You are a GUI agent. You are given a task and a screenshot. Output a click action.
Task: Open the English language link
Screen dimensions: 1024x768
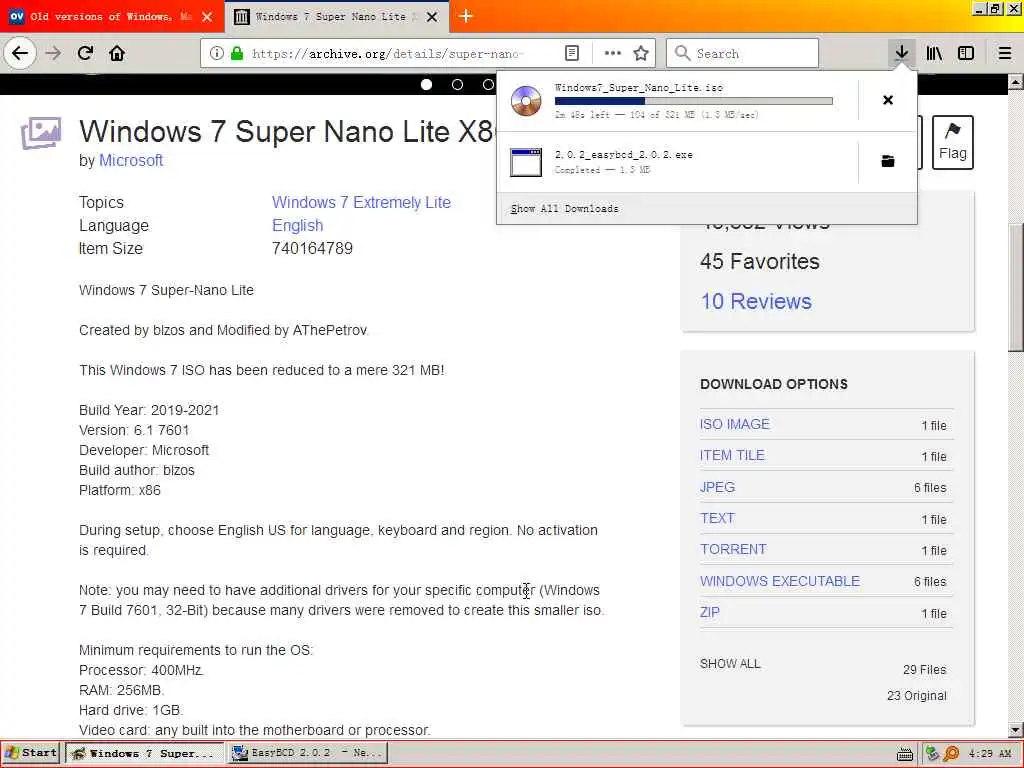click(297, 225)
